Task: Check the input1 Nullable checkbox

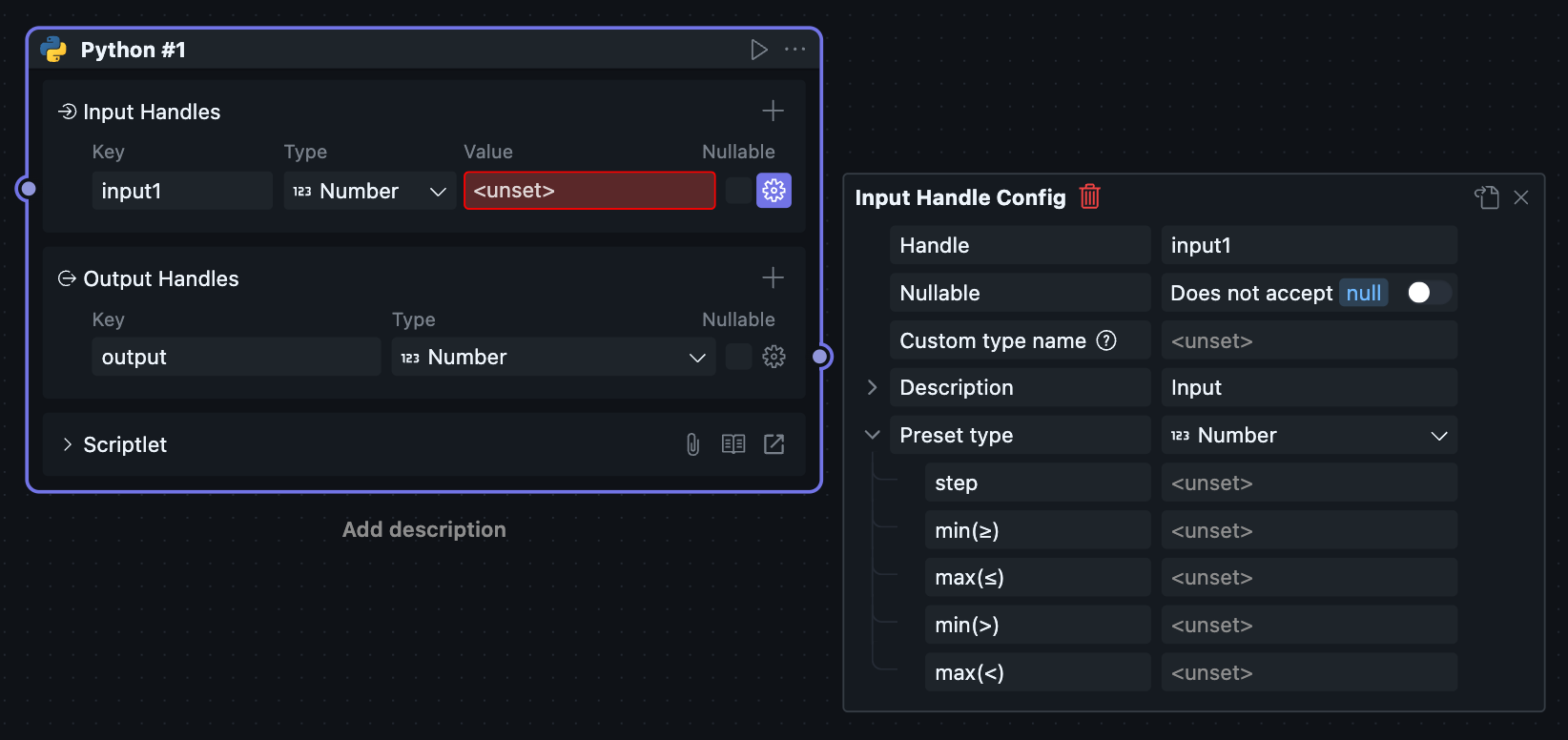Action: point(738,191)
